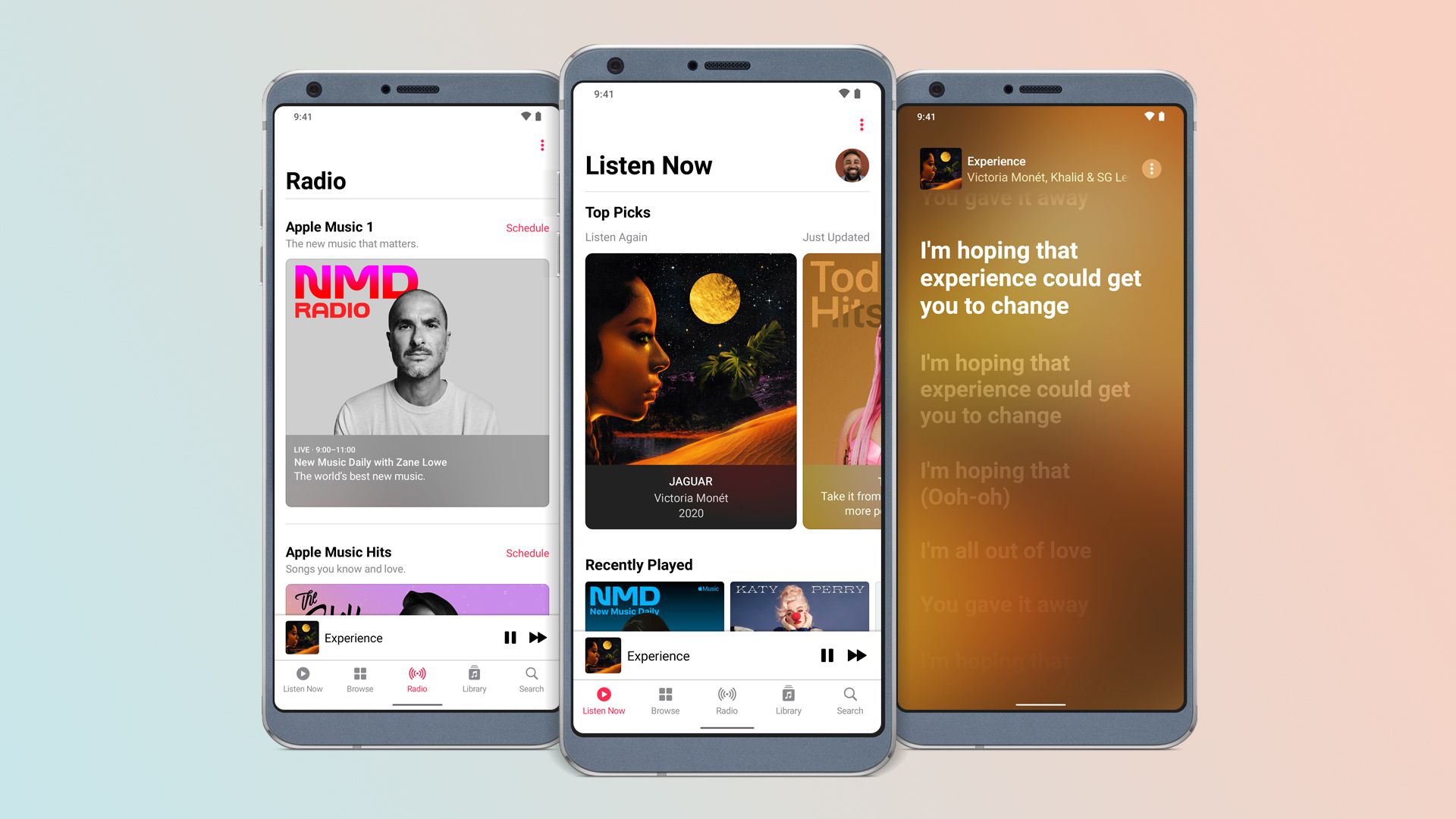The width and height of the screenshot is (1456, 819).
Task: Tap the Schedule link for Apple Music Hits
Action: point(527,553)
